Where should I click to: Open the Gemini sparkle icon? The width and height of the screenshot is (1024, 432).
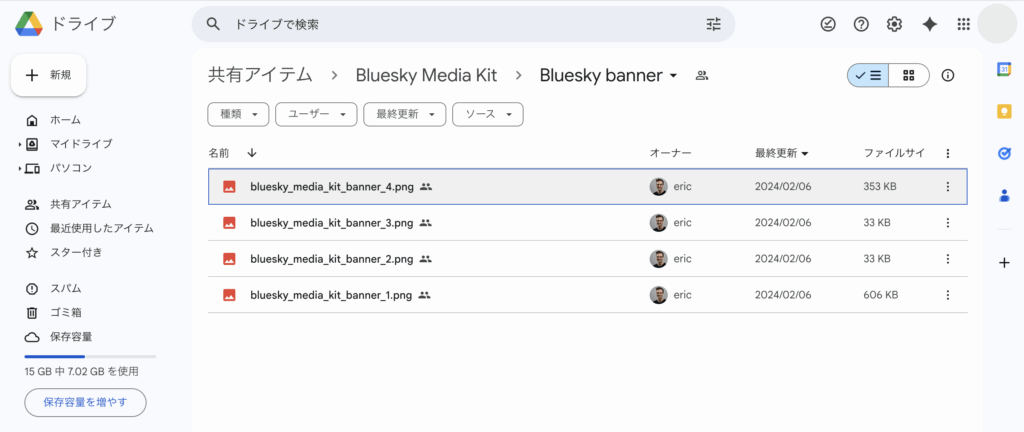(929, 24)
